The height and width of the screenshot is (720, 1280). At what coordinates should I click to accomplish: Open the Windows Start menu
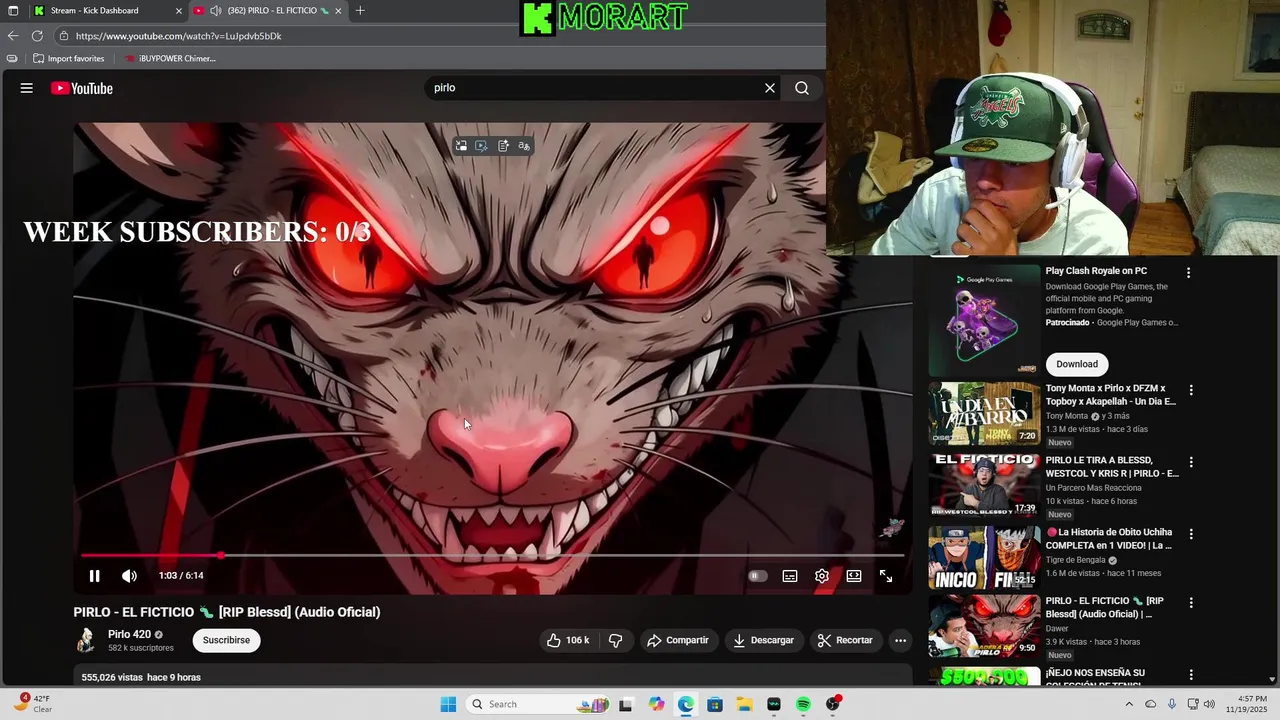pyautogui.click(x=449, y=704)
